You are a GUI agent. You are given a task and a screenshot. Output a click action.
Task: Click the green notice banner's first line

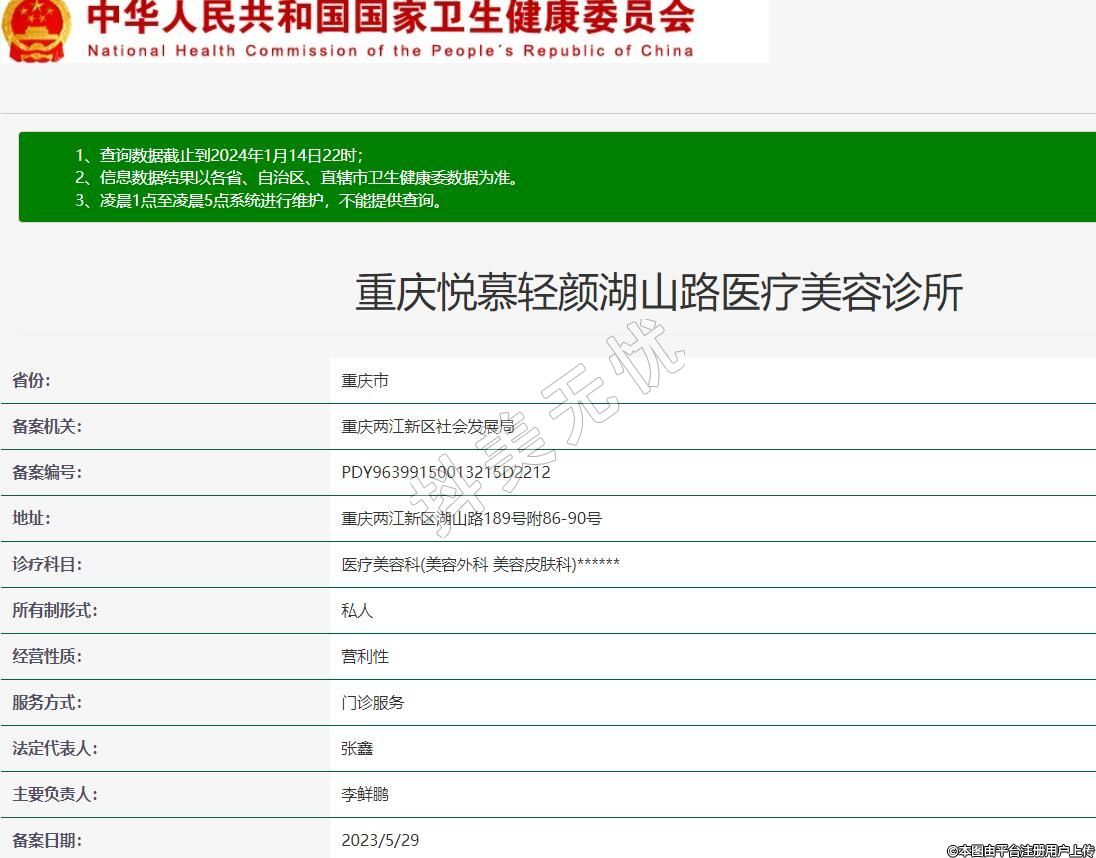(x=219, y=156)
